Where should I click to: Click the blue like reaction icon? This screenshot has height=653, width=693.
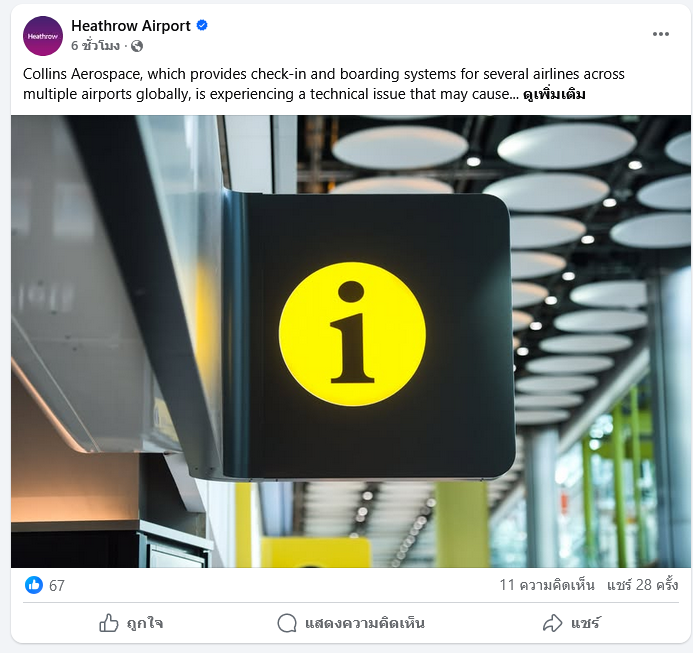[x=34, y=585]
